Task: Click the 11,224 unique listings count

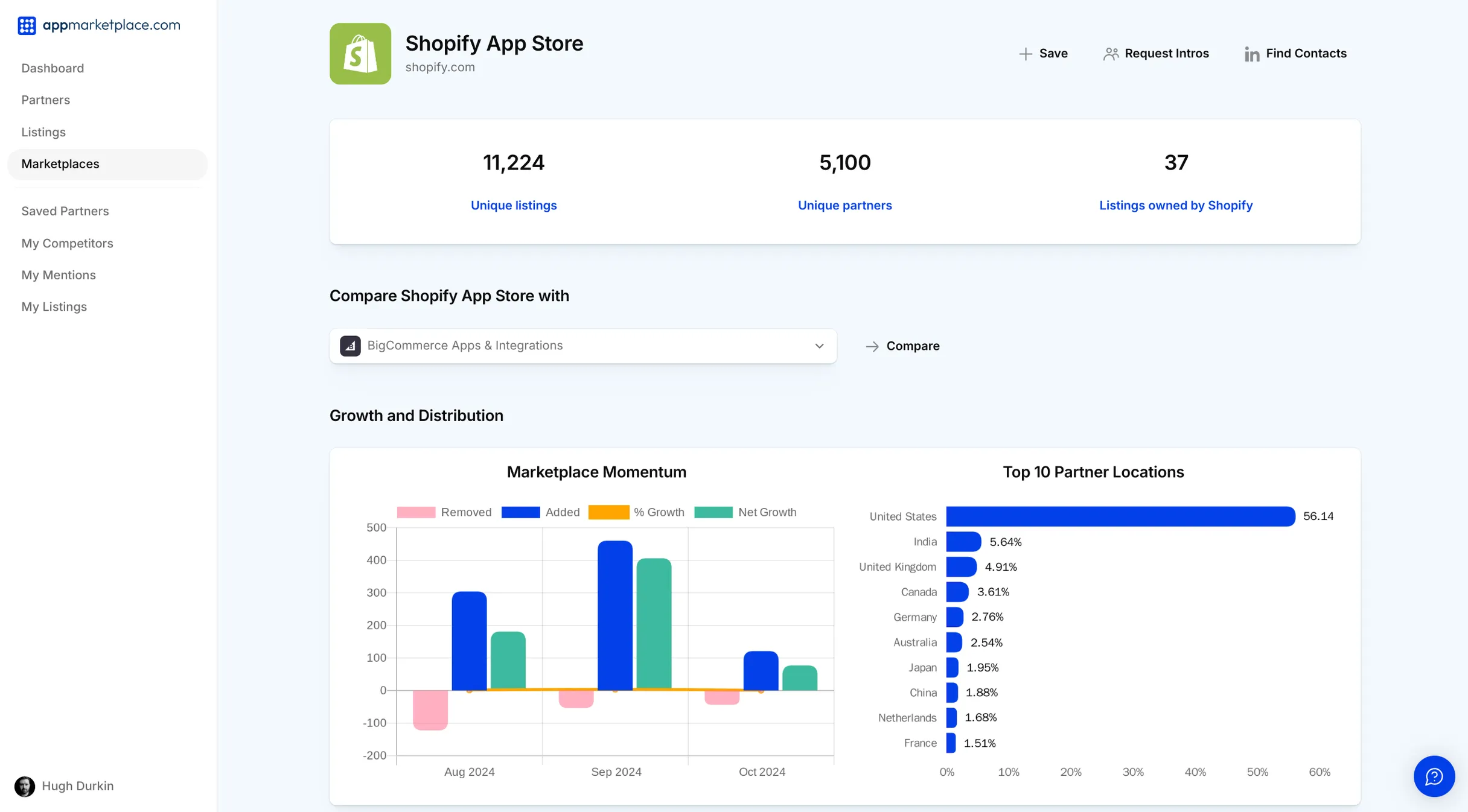Action: pyautogui.click(x=514, y=163)
